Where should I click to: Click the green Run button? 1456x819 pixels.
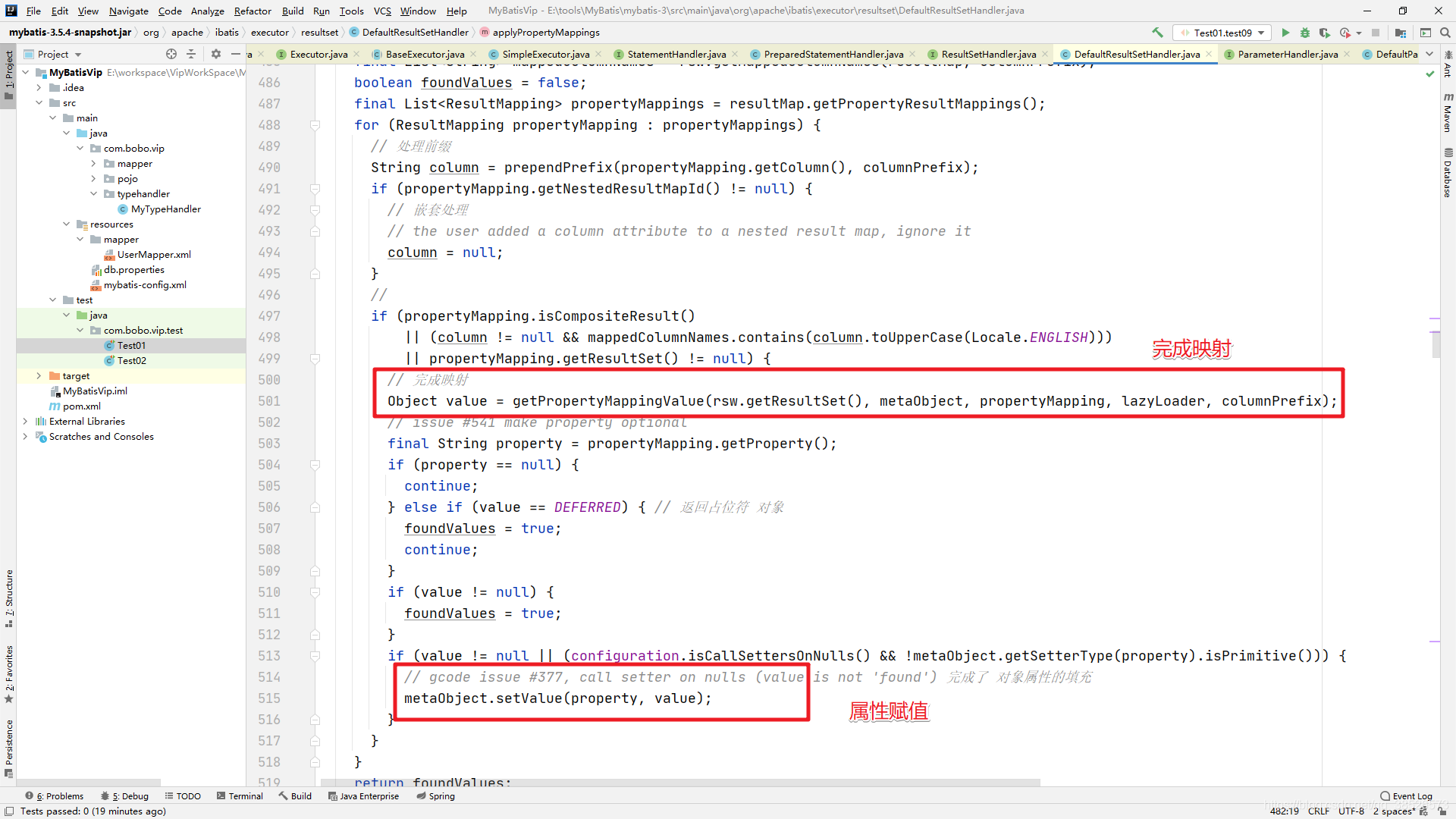[1285, 33]
